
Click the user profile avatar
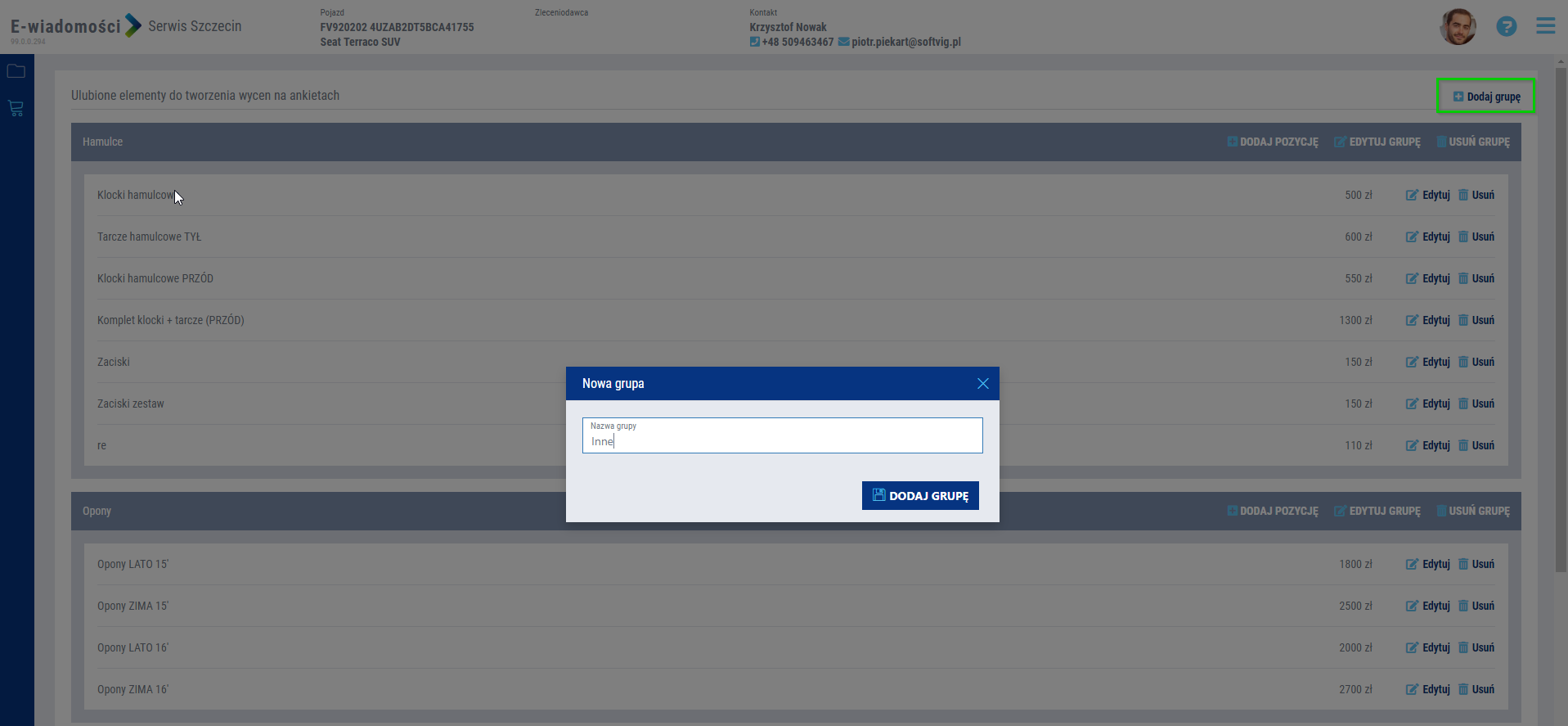1458,27
